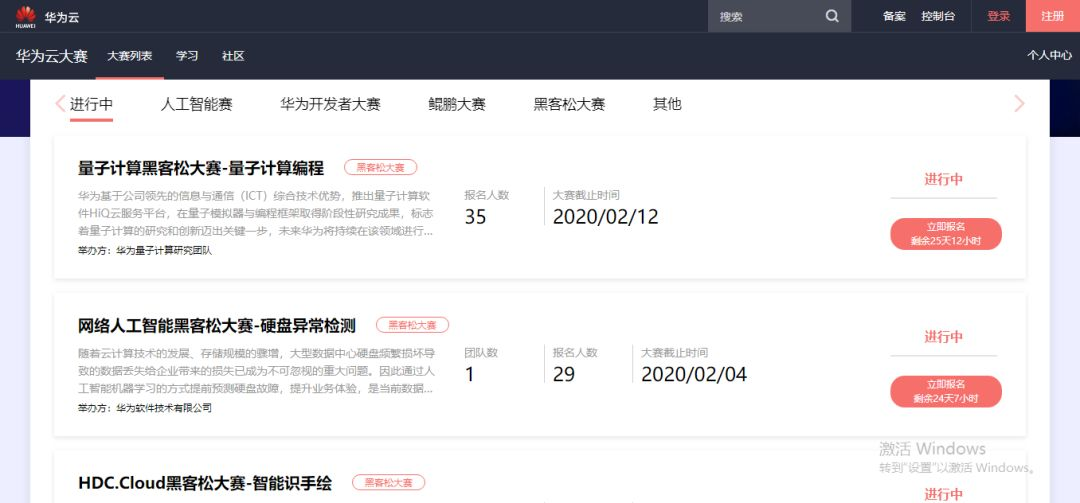This screenshot has width=1080, height=503.
Task: Click the quantum contest description paragraph
Action: [256, 213]
